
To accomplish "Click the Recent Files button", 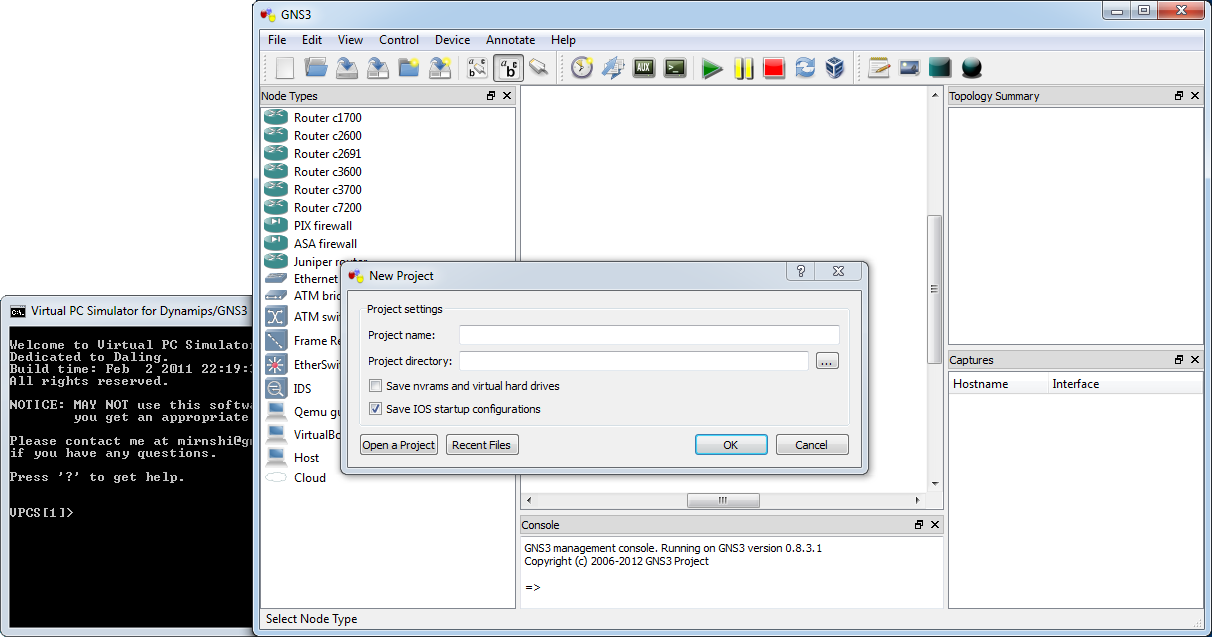I will click(482, 445).
